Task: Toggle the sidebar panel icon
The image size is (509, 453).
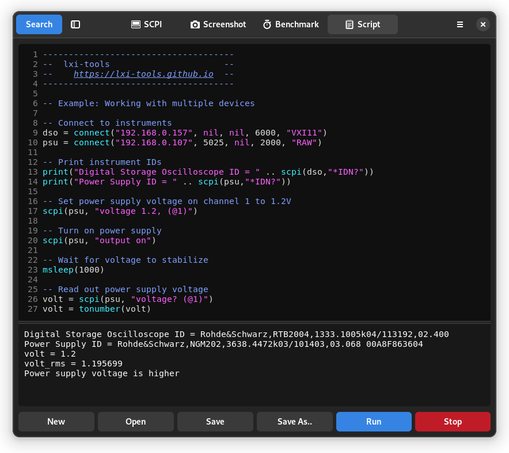Action: point(75,24)
